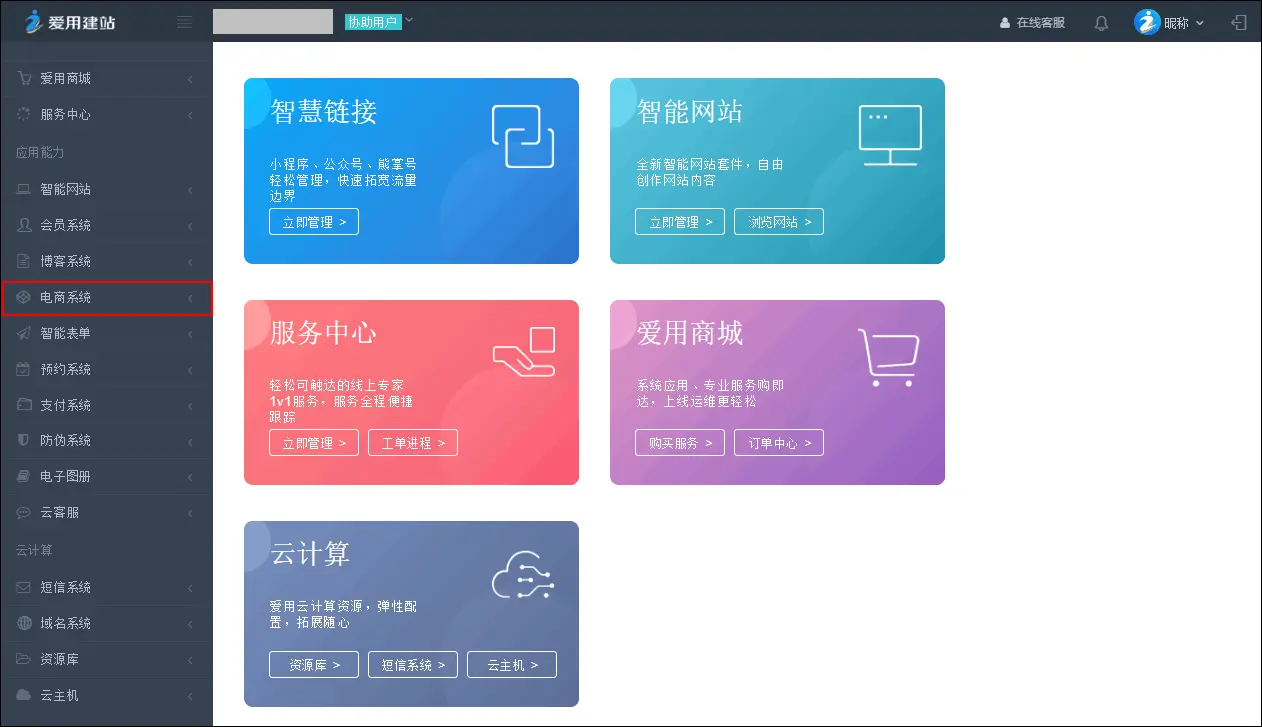
Task: Click the 爱用建站 logo
Action: click(70, 21)
